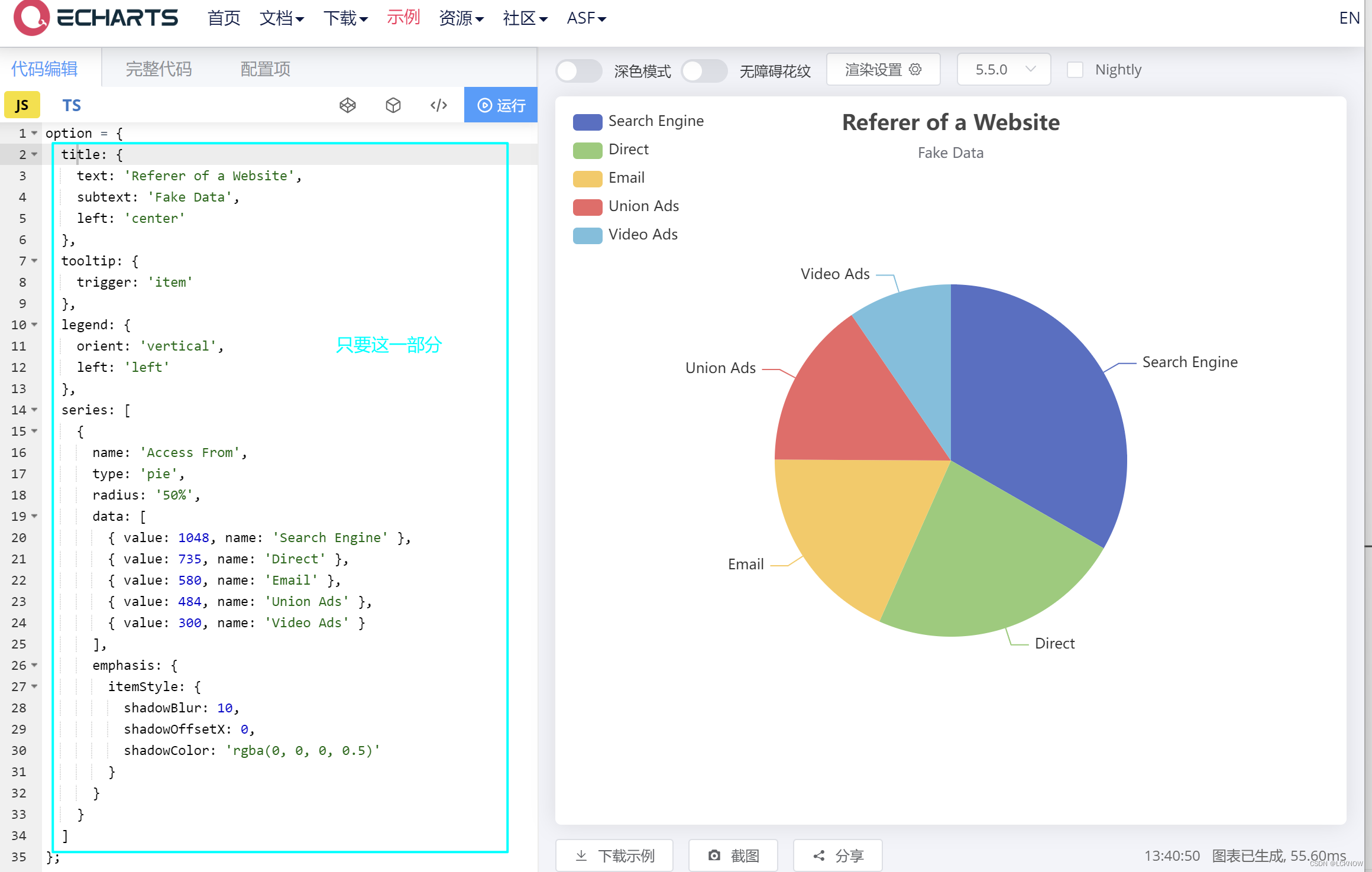Switch language to EN
The height and width of the screenshot is (872, 1372).
(1349, 18)
